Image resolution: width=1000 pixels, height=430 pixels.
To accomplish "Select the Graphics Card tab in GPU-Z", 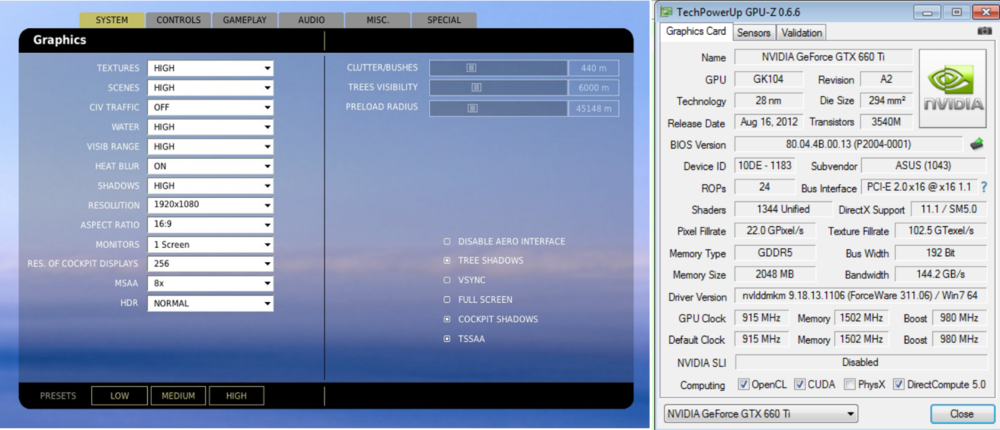I will tap(696, 31).
